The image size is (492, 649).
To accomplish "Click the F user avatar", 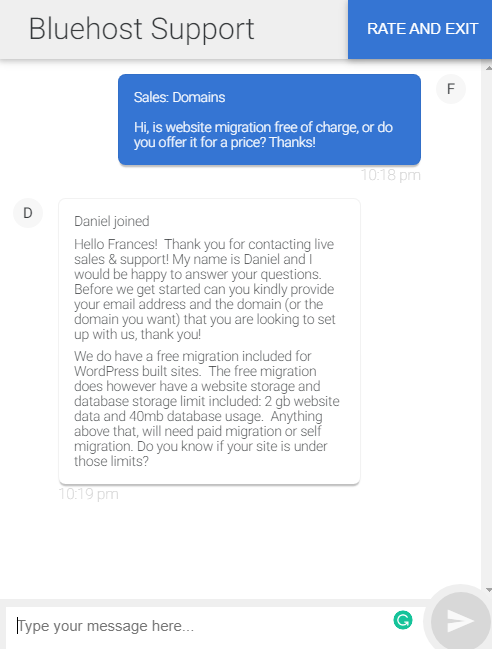I will [451, 89].
